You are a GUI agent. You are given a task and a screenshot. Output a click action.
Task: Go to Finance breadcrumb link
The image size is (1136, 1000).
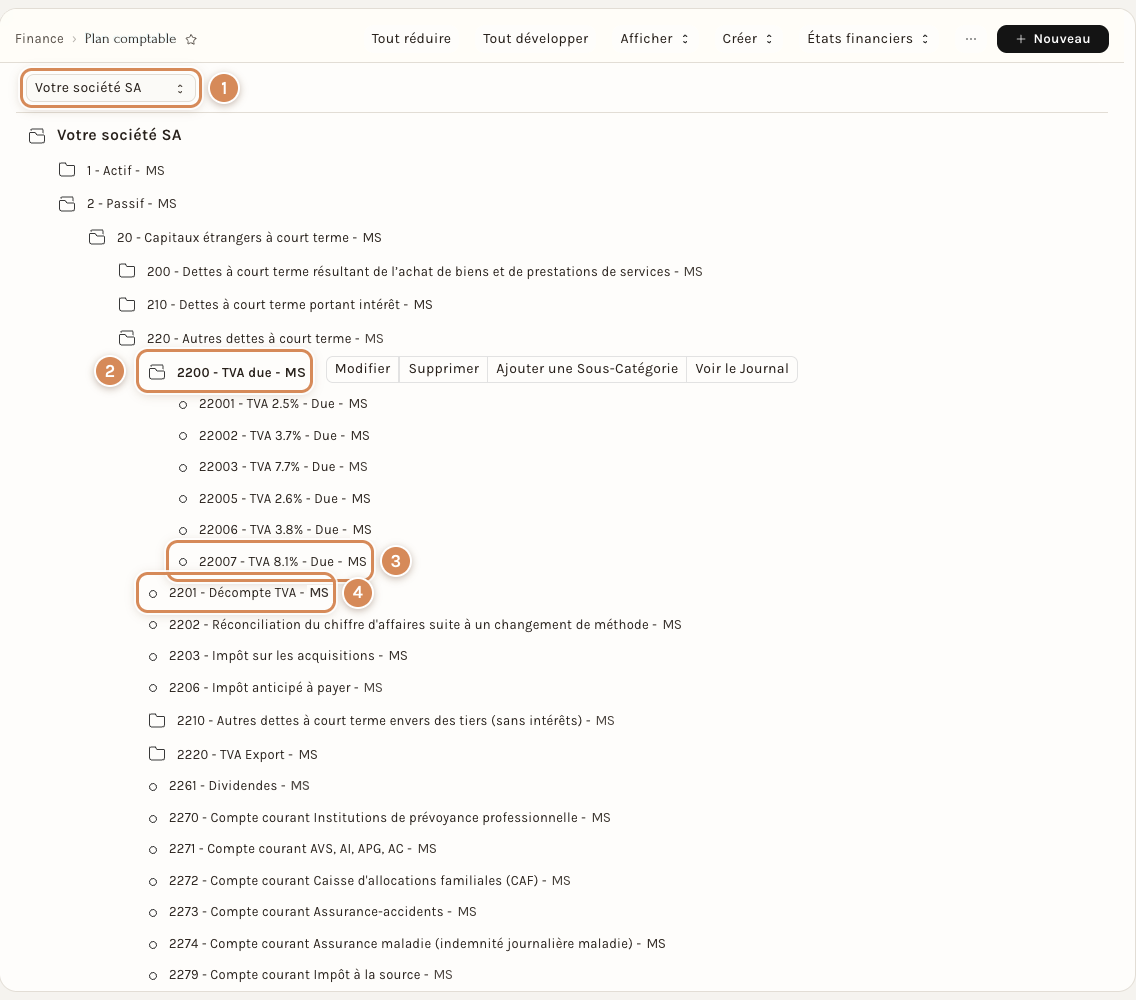(x=39, y=39)
